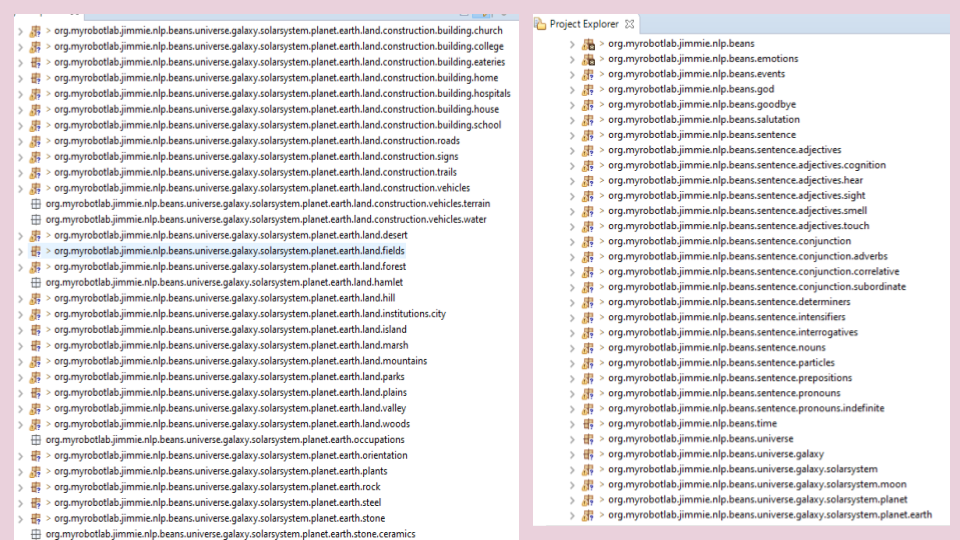This screenshot has height=540, width=960.
Task: Click package icon for beans.events
Action: coord(588,74)
